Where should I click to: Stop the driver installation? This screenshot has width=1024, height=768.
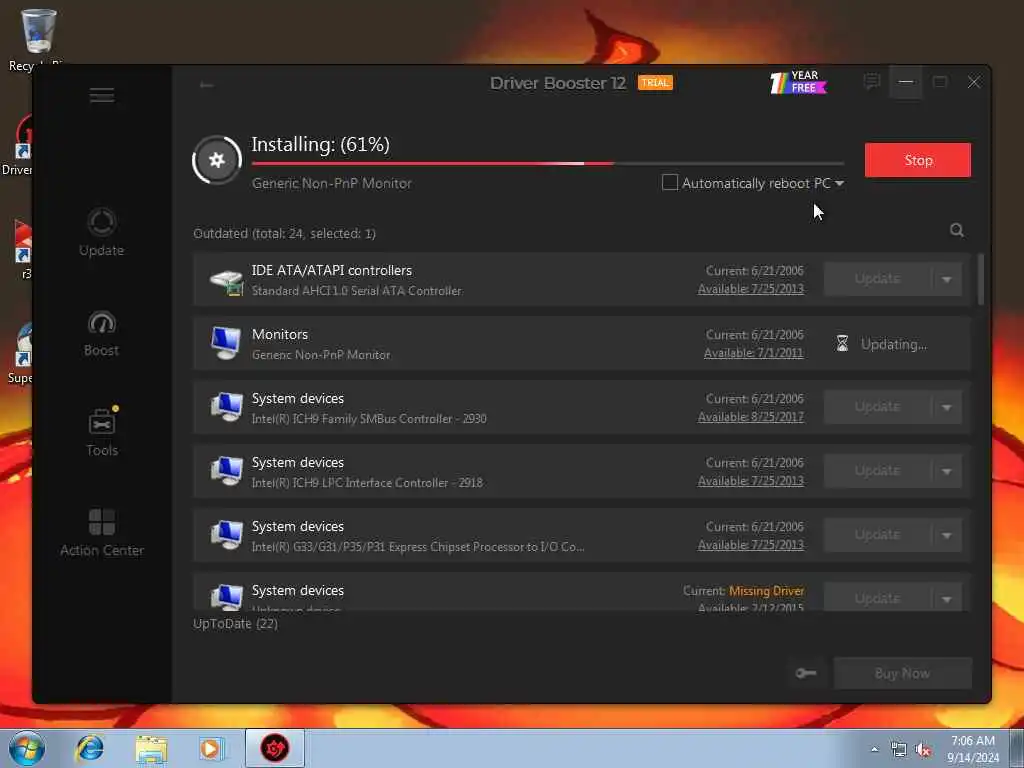pos(918,160)
